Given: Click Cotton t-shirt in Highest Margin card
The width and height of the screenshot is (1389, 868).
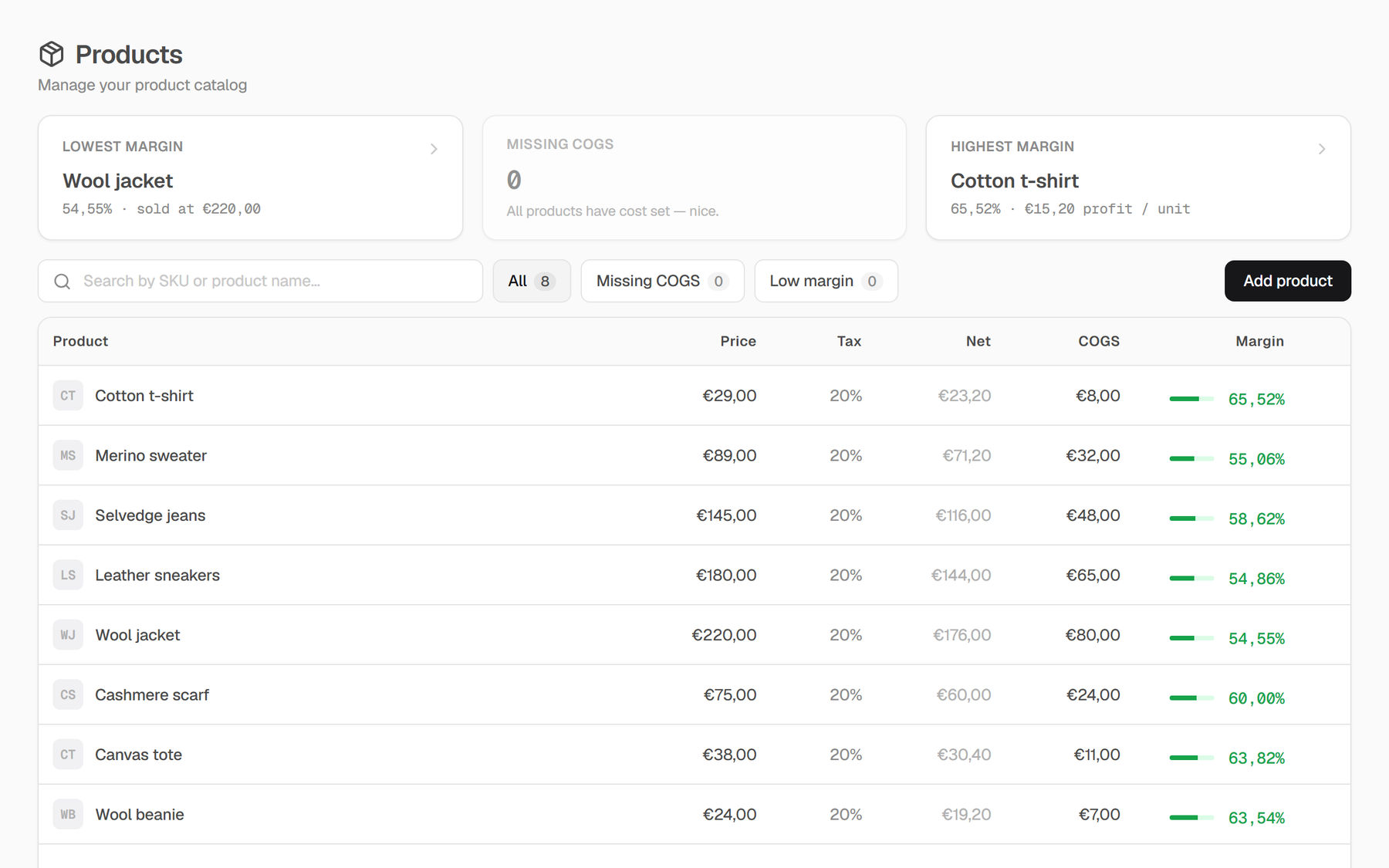Looking at the screenshot, I should click(1014, 181).
